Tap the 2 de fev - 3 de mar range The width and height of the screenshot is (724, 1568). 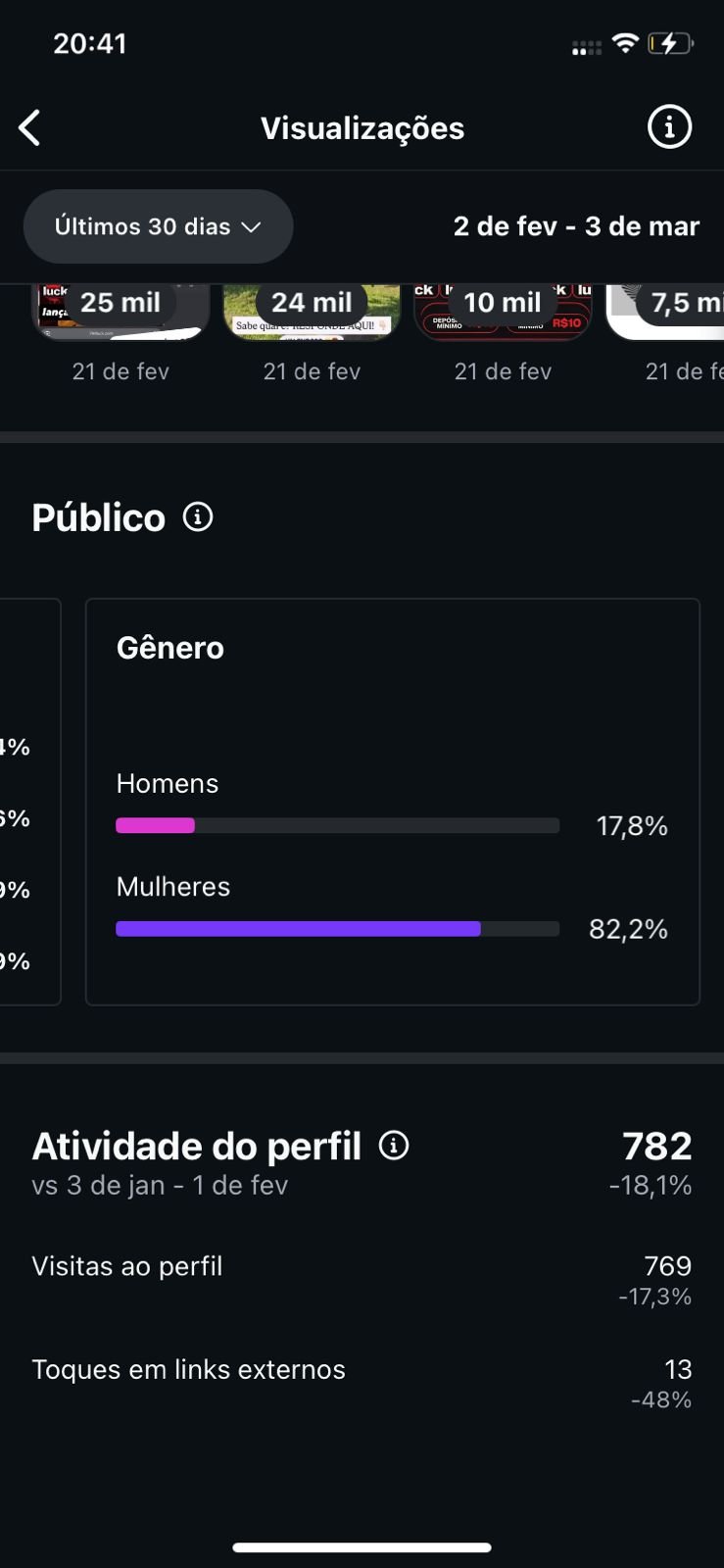(576, 226)
